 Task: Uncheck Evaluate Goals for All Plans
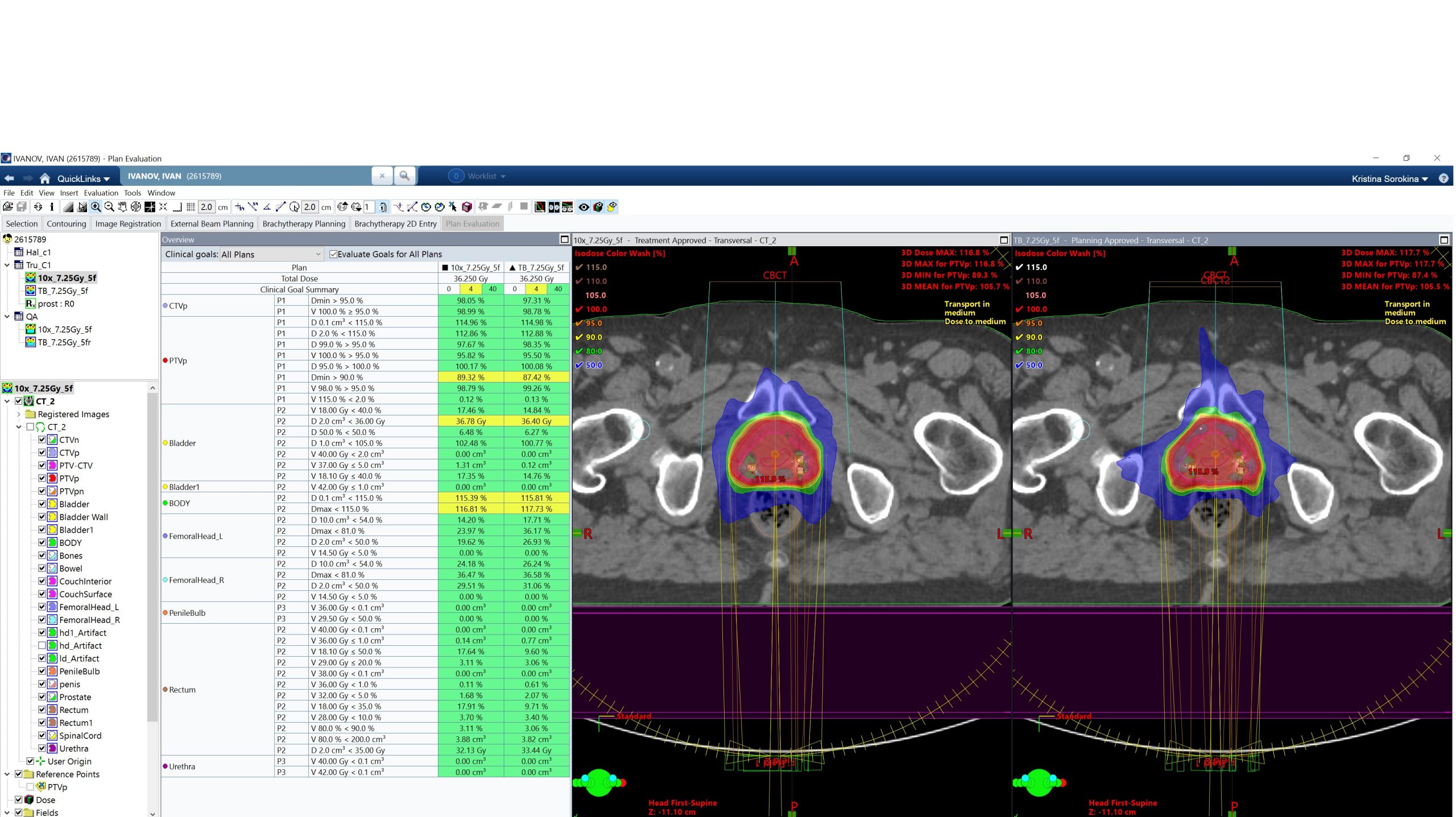point(334,254)
